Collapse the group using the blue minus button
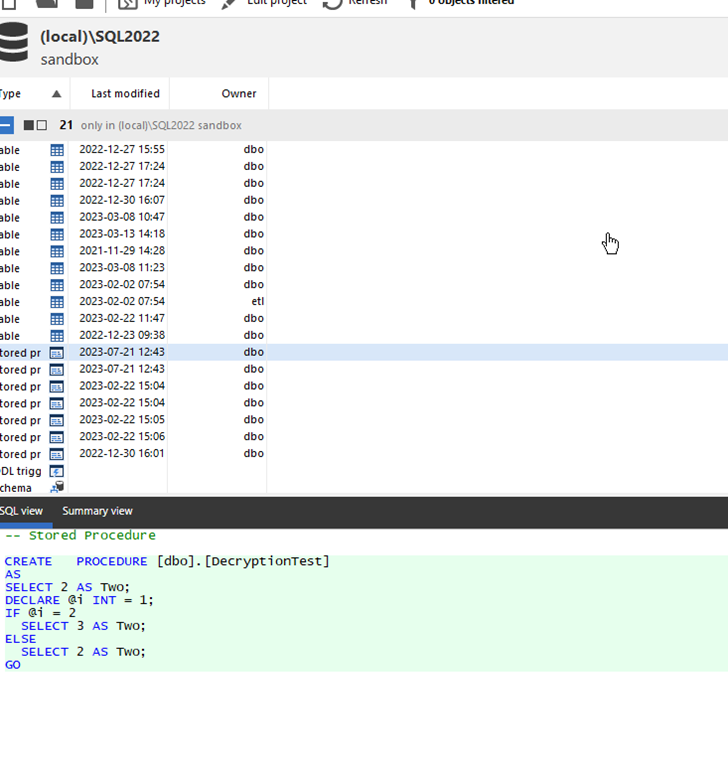 click(x=6, y=125)
